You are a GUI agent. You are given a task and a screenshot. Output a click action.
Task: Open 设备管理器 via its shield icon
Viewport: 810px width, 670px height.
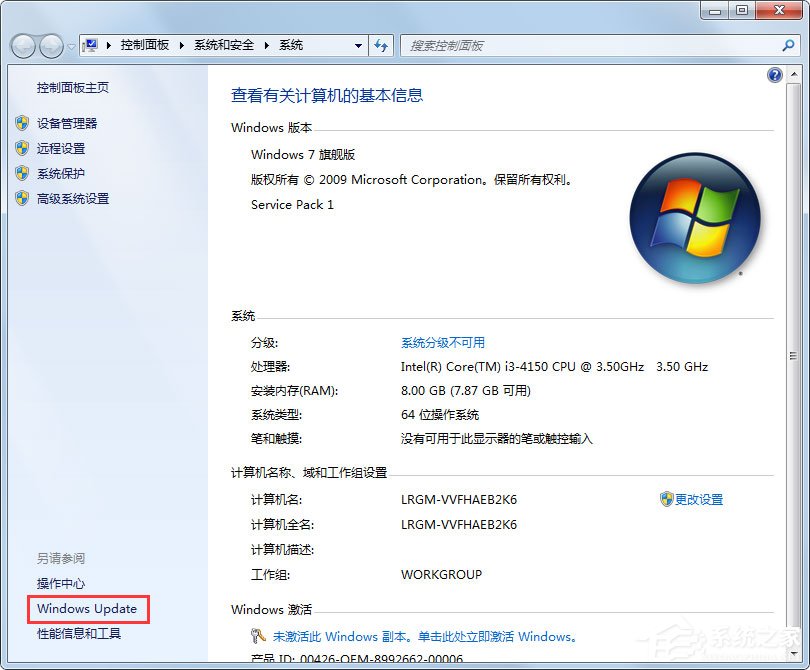click(x=22, y=123)
